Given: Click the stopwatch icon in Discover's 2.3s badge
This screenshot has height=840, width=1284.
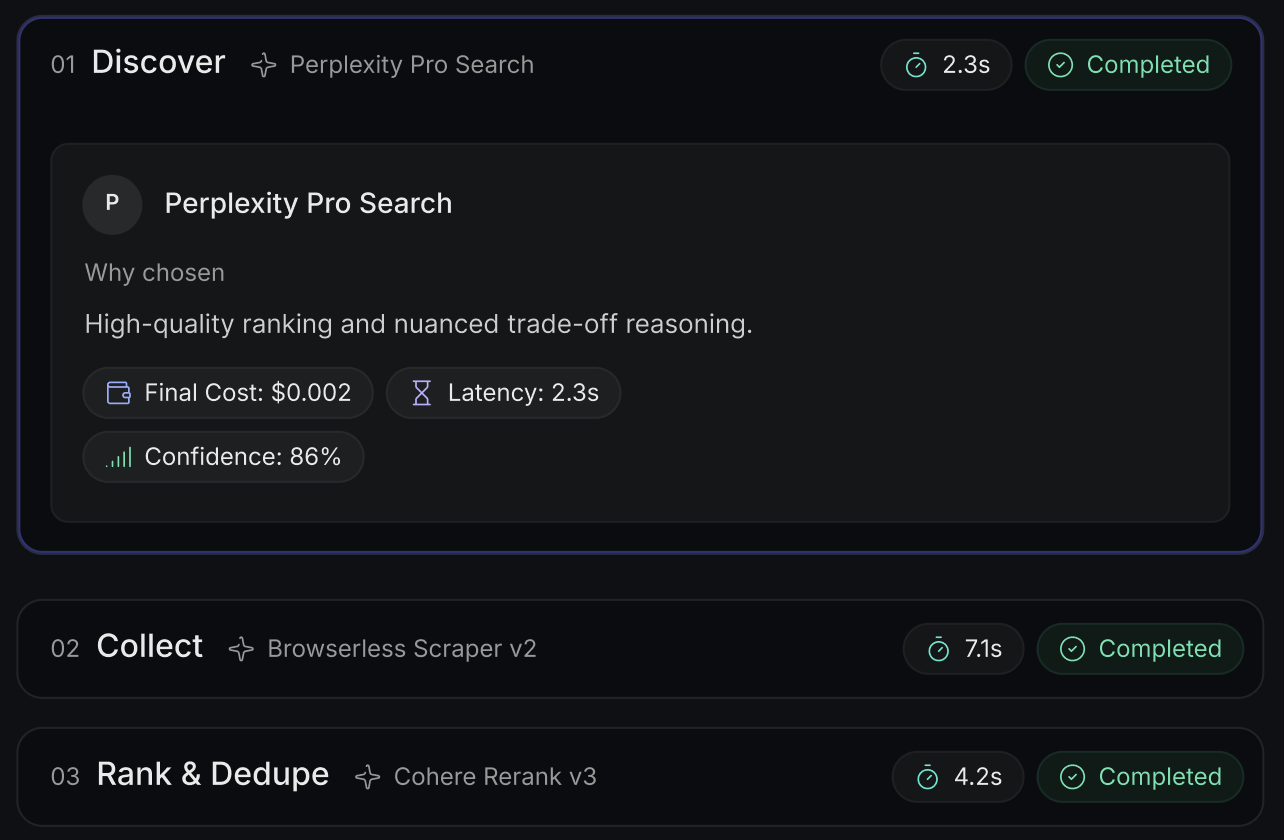Looking at the screenshot, I should (x=916, y=66).
